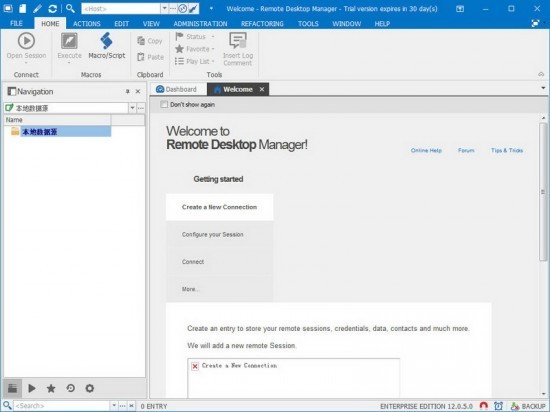The width and height of the screenshot is (550, 412).
Task: Toggle the full screen icon below window controls
Action: point(535,23)
